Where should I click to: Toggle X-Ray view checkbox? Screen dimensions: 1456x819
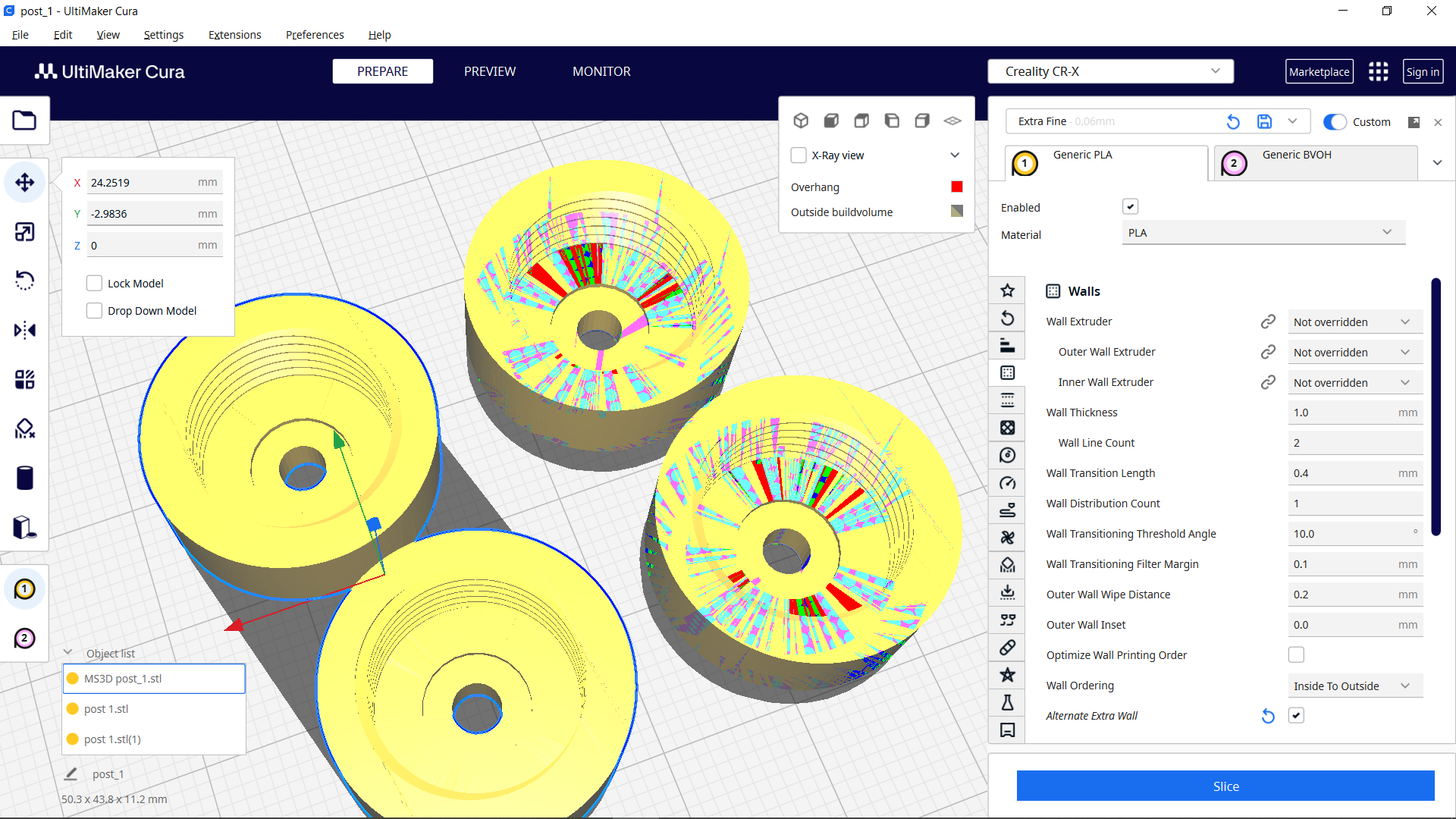point(799,155)
